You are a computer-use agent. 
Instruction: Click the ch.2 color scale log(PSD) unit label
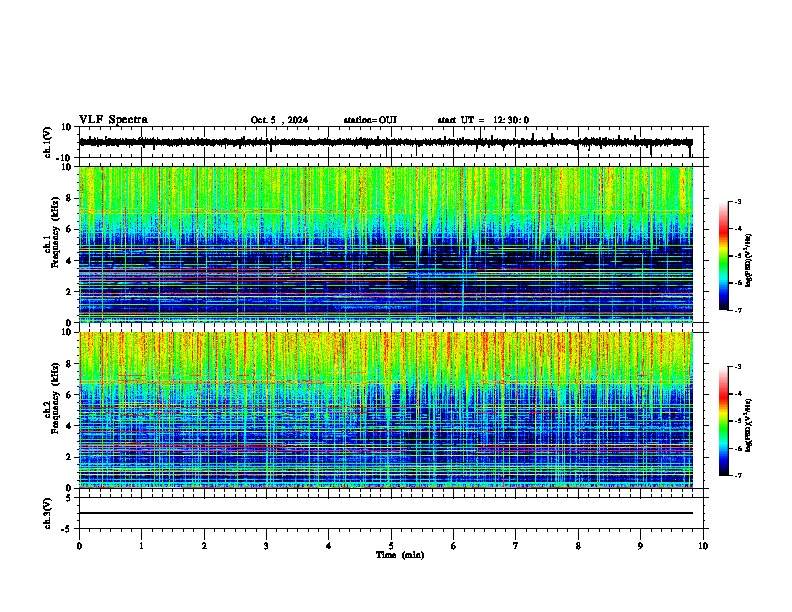[749, 425]
